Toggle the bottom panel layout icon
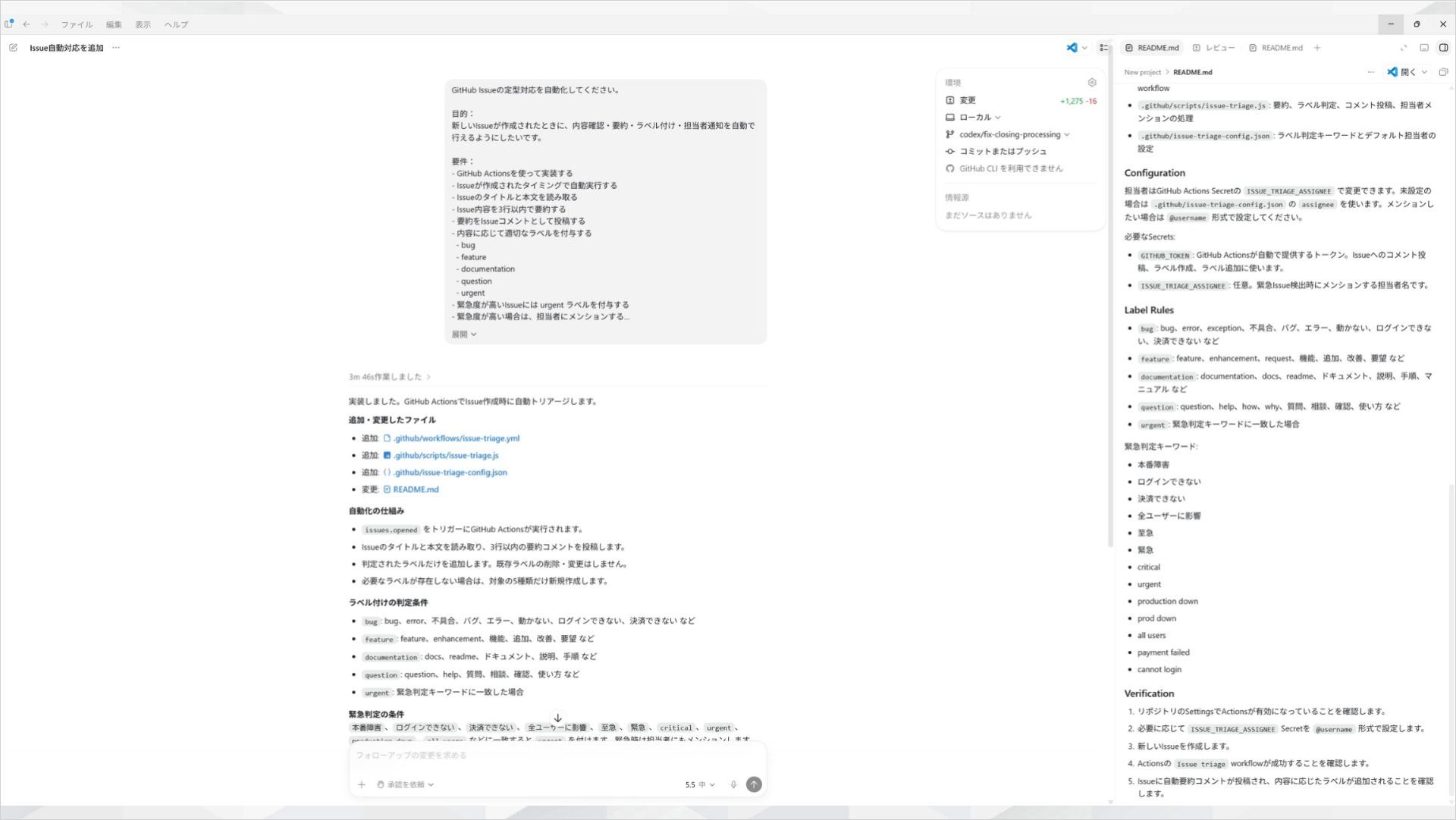 (1424, 48)
